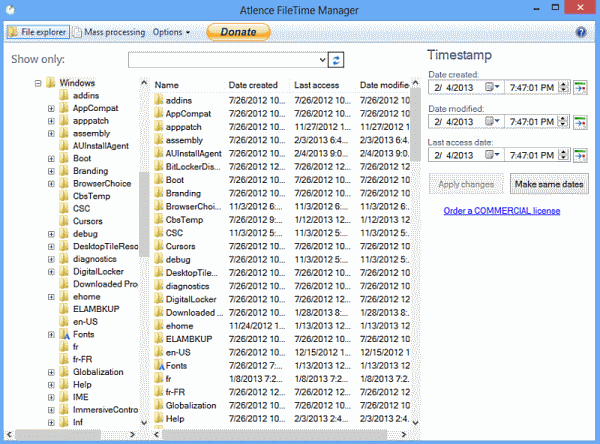Viewport: 600px width, 444px height.
Task: Switch to Mass processing view
Action: (x=109, y=32)
